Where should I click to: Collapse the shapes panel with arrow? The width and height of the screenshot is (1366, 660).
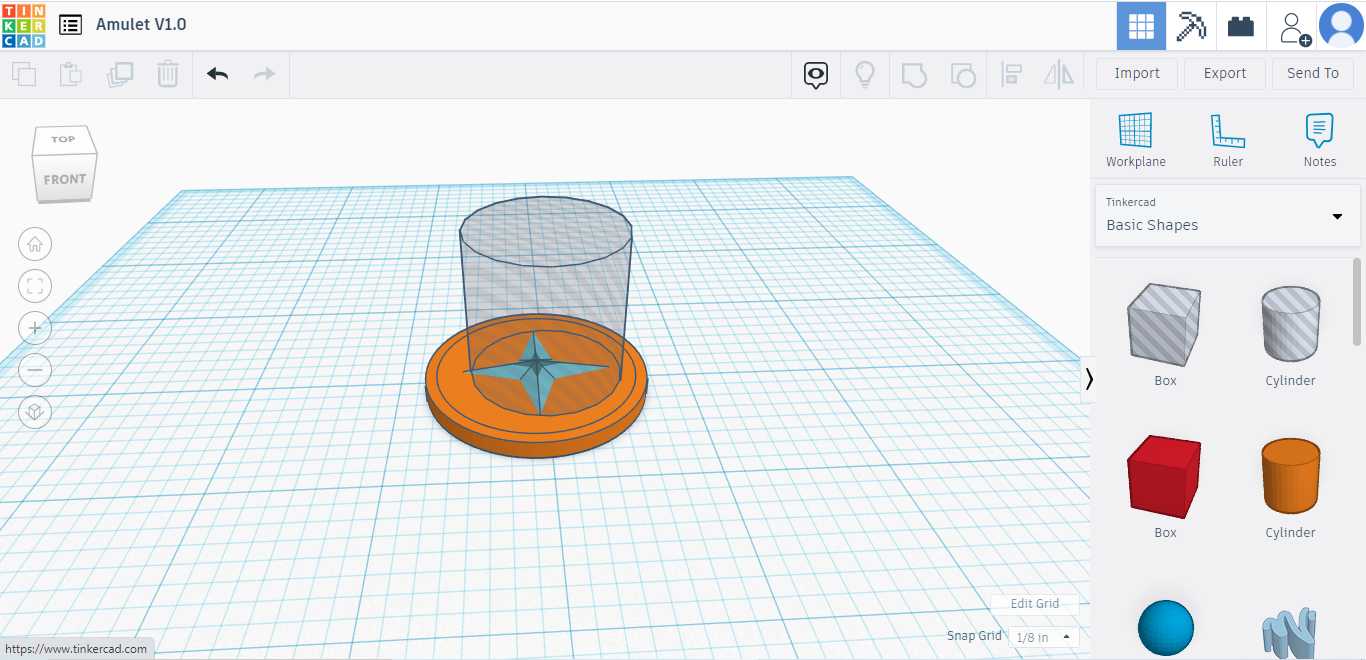[1088, 379]
